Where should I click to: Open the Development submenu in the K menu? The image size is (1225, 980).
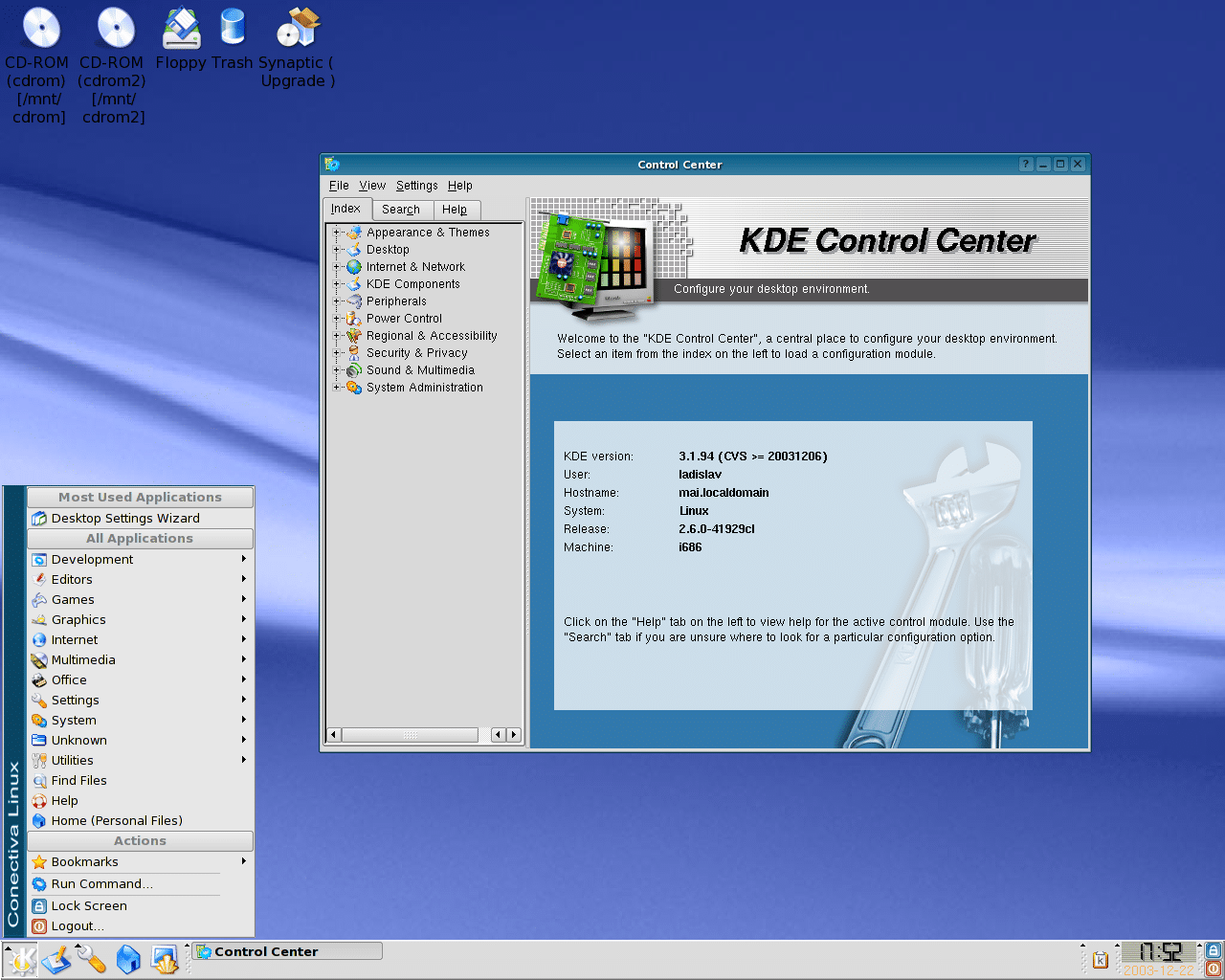coord(140,560)
